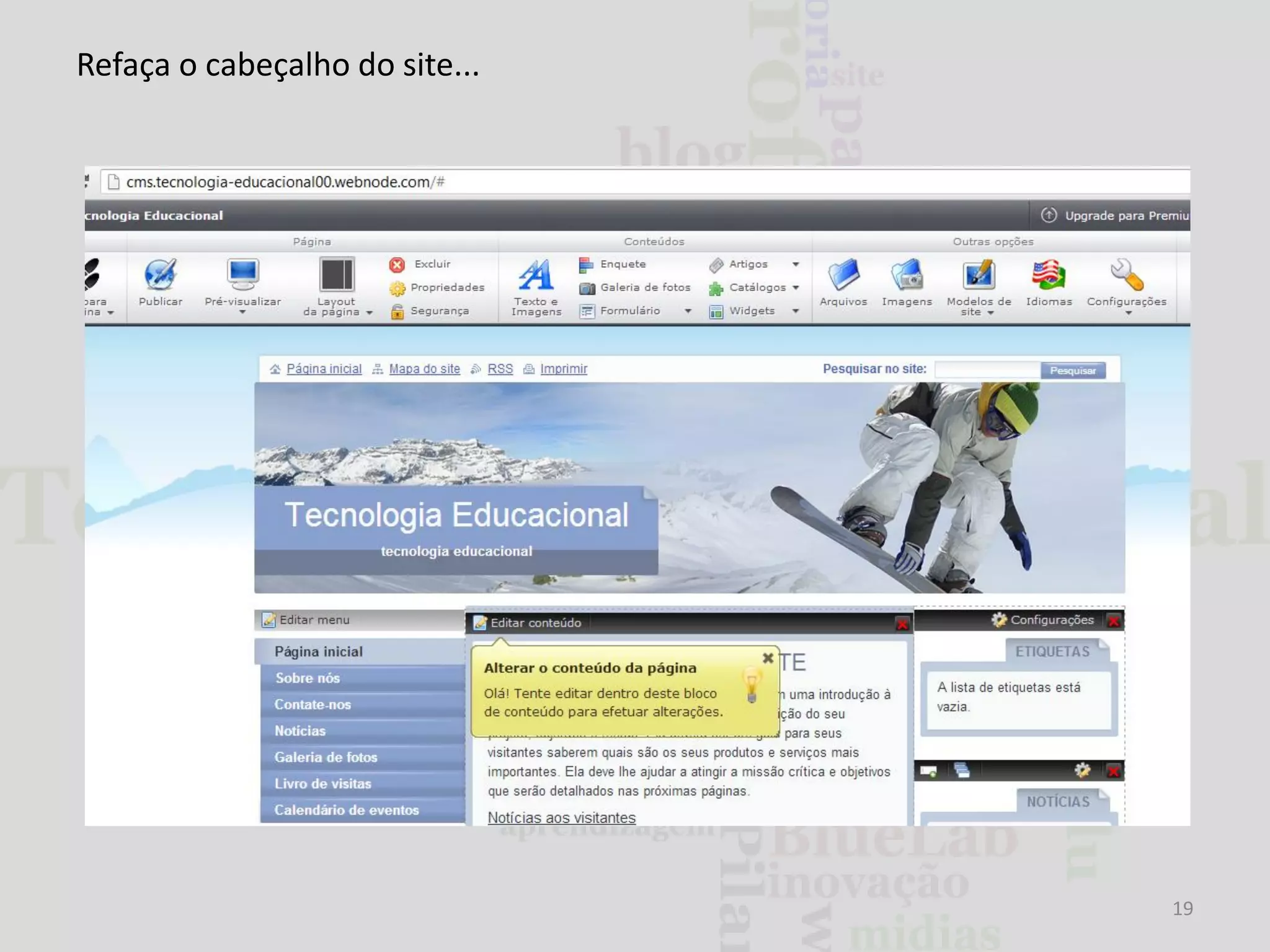
Task: Remove the Notícias block with red X
Action: point(1114,771)
